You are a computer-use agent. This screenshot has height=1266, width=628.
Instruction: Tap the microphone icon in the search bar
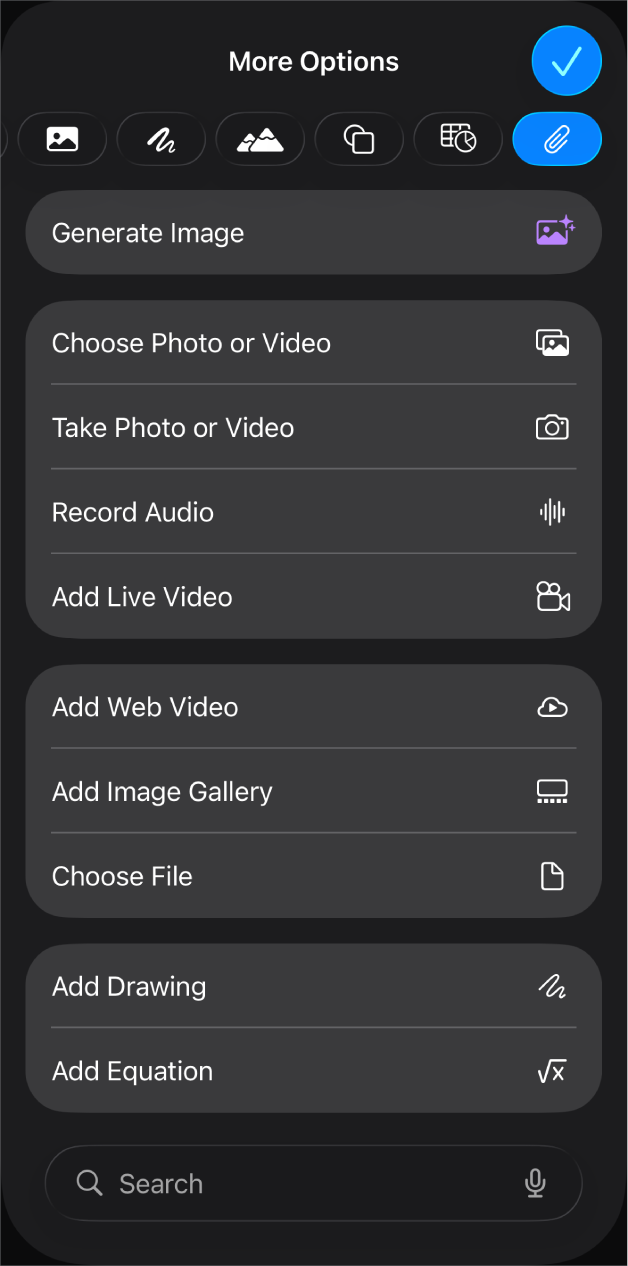(x=535, y=1183)
